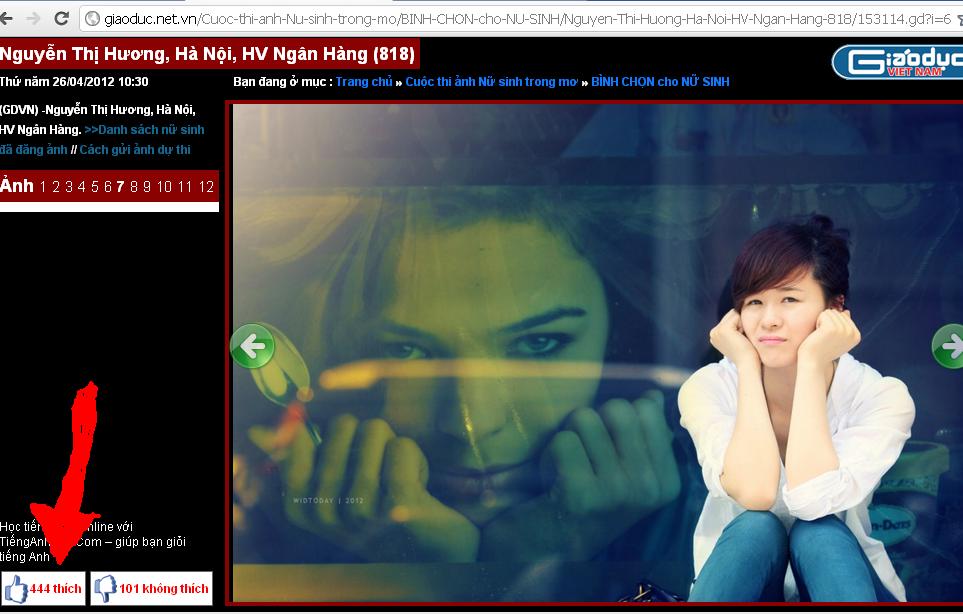Open the 'Cuộc thi ảnh Nữ sinh trong mơ' link
The height and width of the screenshot is (614, 963).
pos(491,82)
